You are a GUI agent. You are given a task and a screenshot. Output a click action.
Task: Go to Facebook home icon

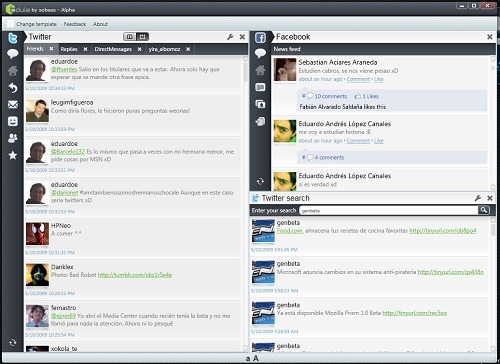tap(260, 70)
